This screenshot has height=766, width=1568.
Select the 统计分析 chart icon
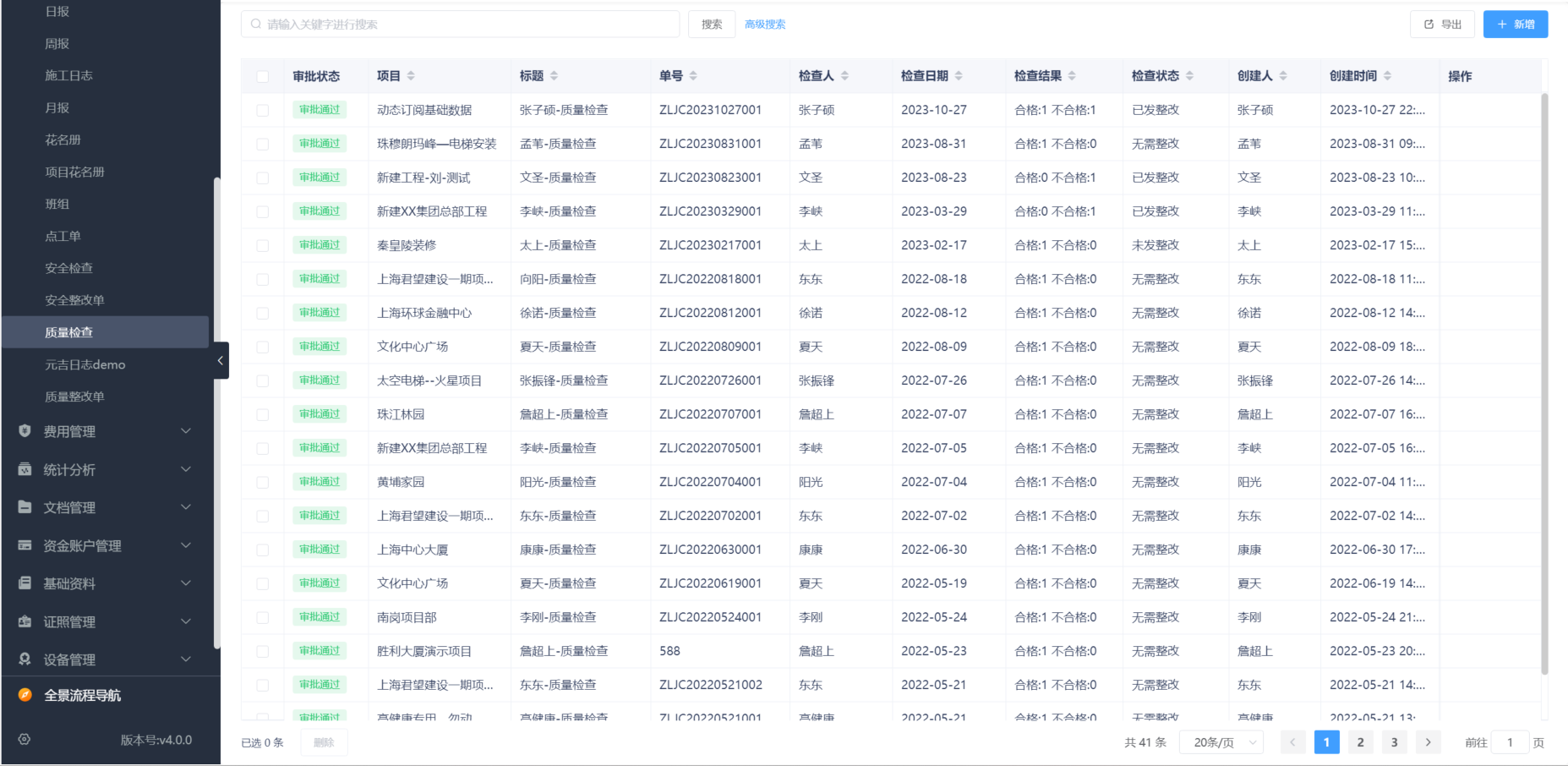coord(24,469)
